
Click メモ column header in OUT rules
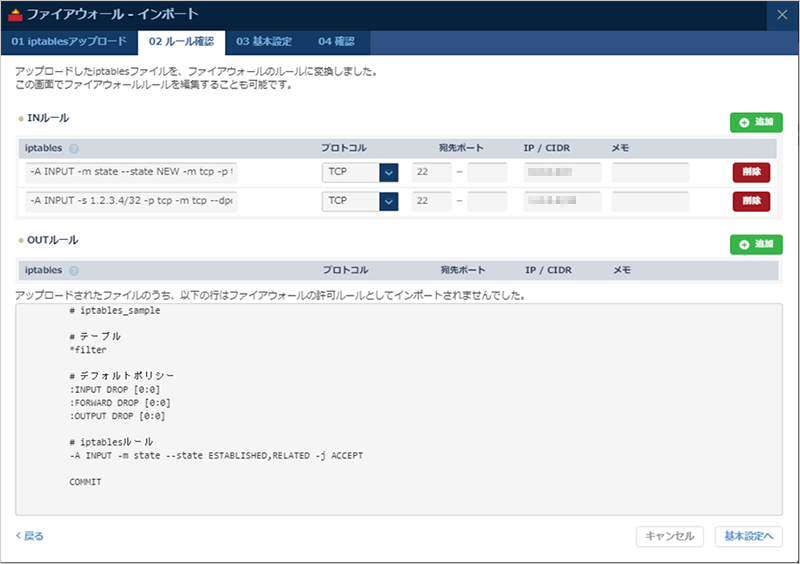(x=622, y=270)
